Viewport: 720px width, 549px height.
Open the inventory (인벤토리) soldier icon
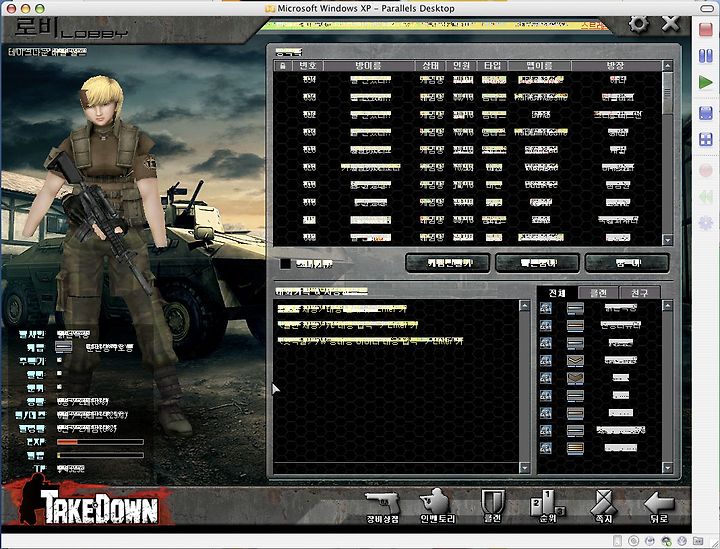(437, 507)
